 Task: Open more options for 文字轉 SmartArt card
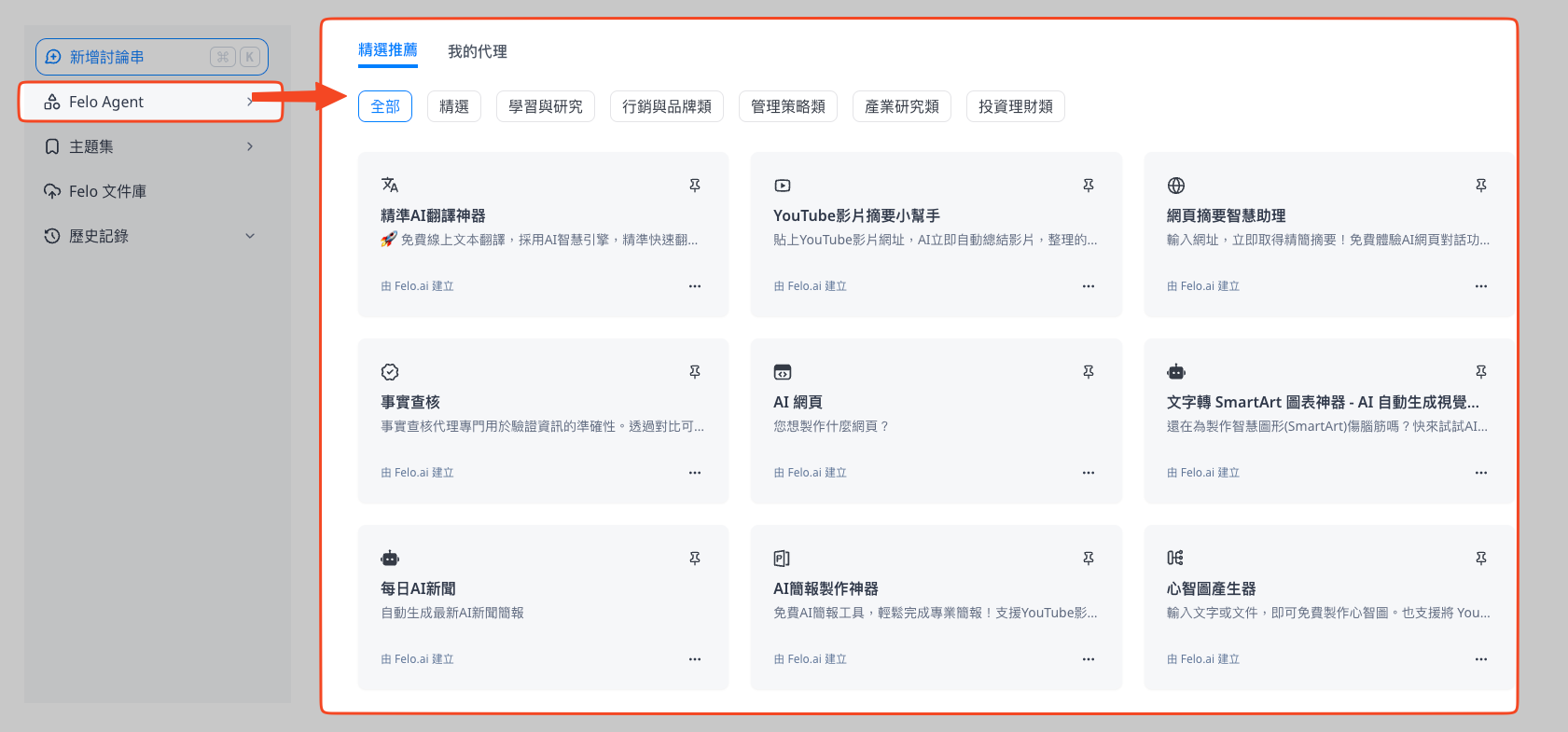[x=1481, y=473]
